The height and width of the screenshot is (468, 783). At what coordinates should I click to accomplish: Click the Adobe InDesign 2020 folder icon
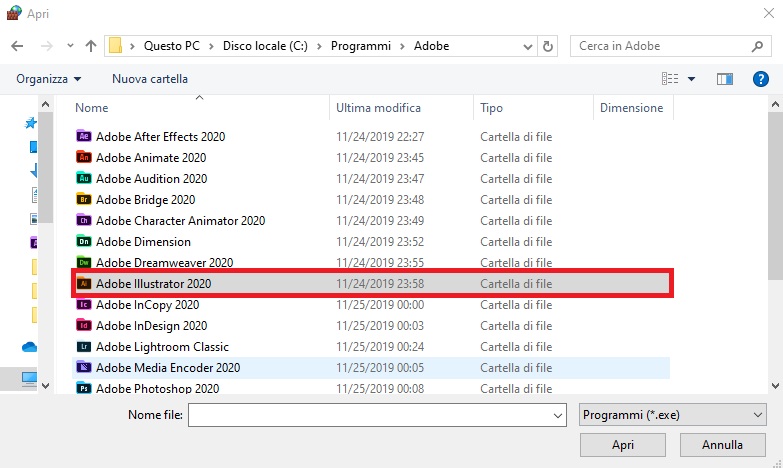coord(83,325)
